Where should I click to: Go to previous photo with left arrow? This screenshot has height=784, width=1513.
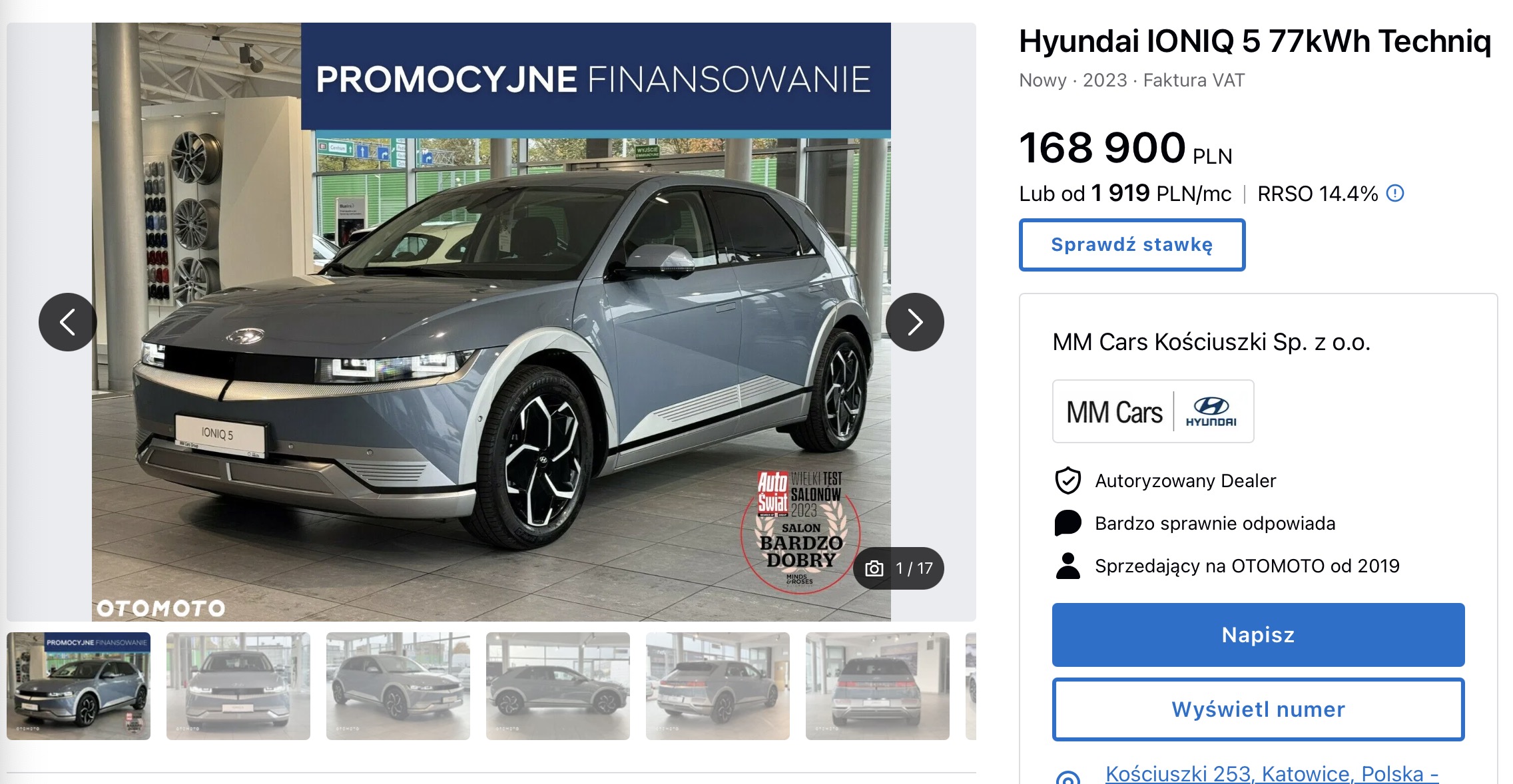point(67,322)
